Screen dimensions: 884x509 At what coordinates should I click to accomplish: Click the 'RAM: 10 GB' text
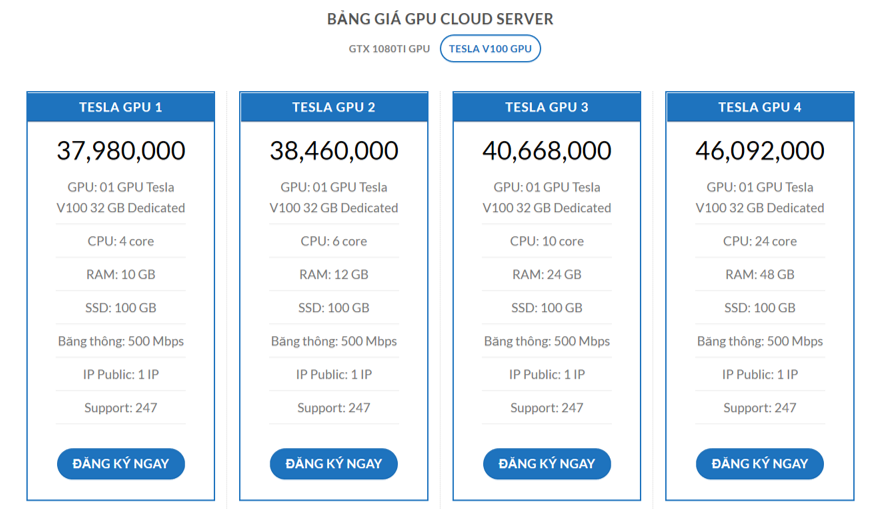[121, 275]
